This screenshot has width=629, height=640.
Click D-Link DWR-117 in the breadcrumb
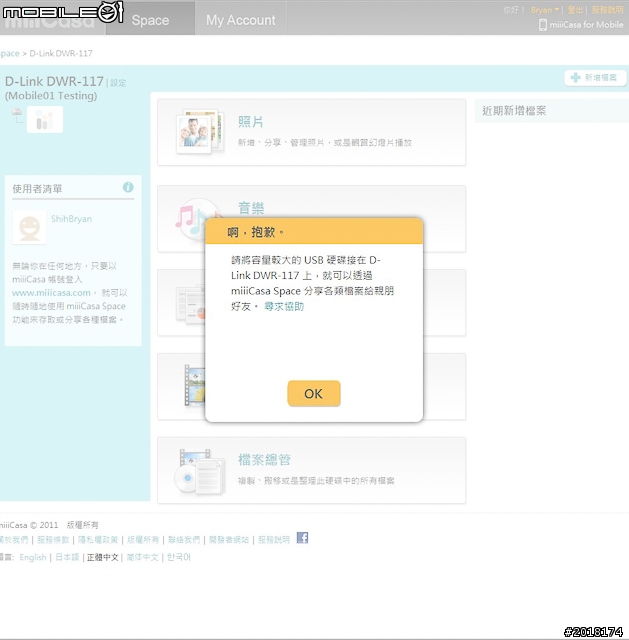[x=61, y=53]
